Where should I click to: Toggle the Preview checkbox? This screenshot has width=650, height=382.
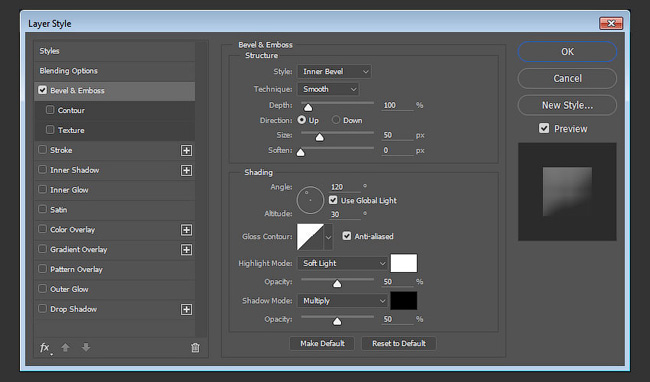[544, 128]
